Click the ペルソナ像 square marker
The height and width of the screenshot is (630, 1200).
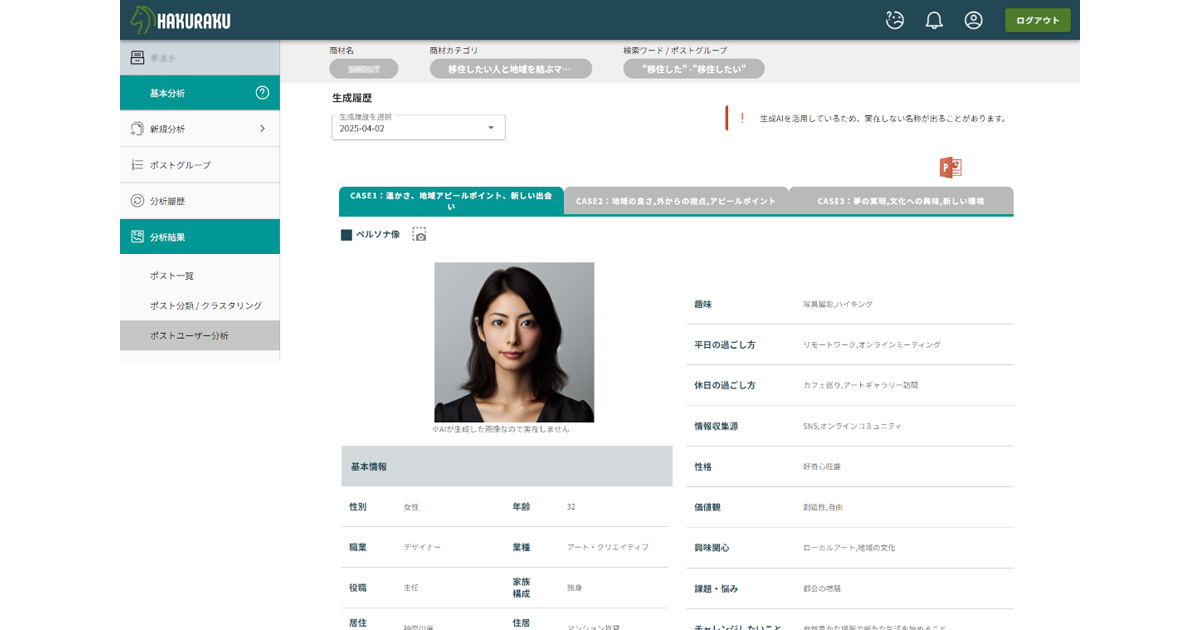(x=346, y=235)
